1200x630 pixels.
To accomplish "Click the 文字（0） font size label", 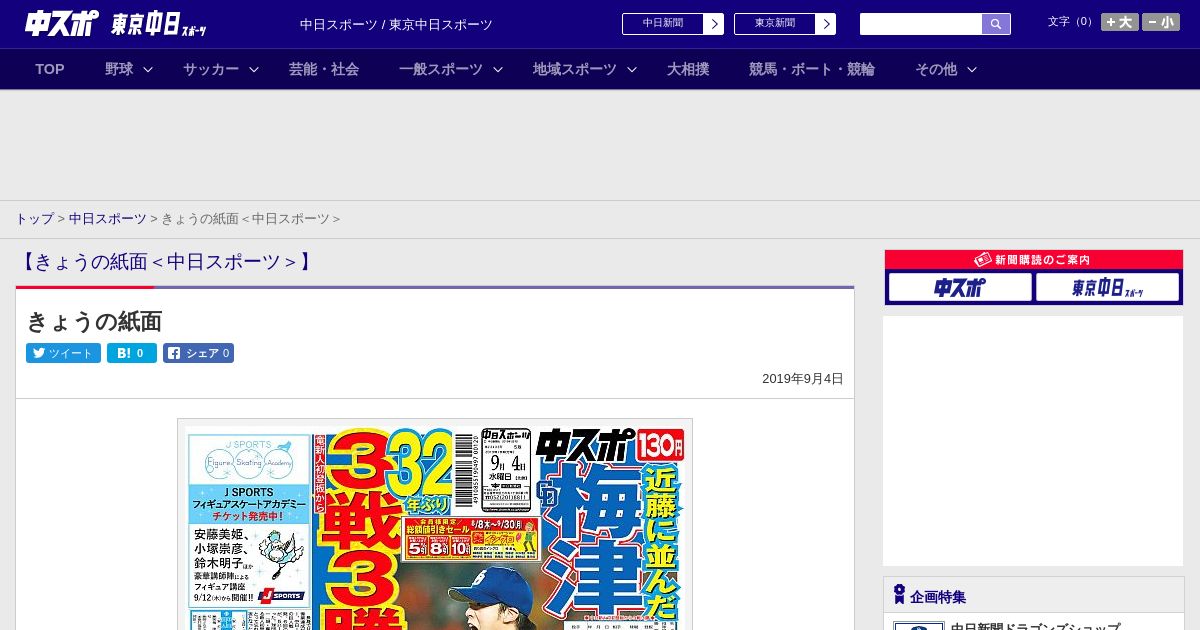I will click(1072, 21).
